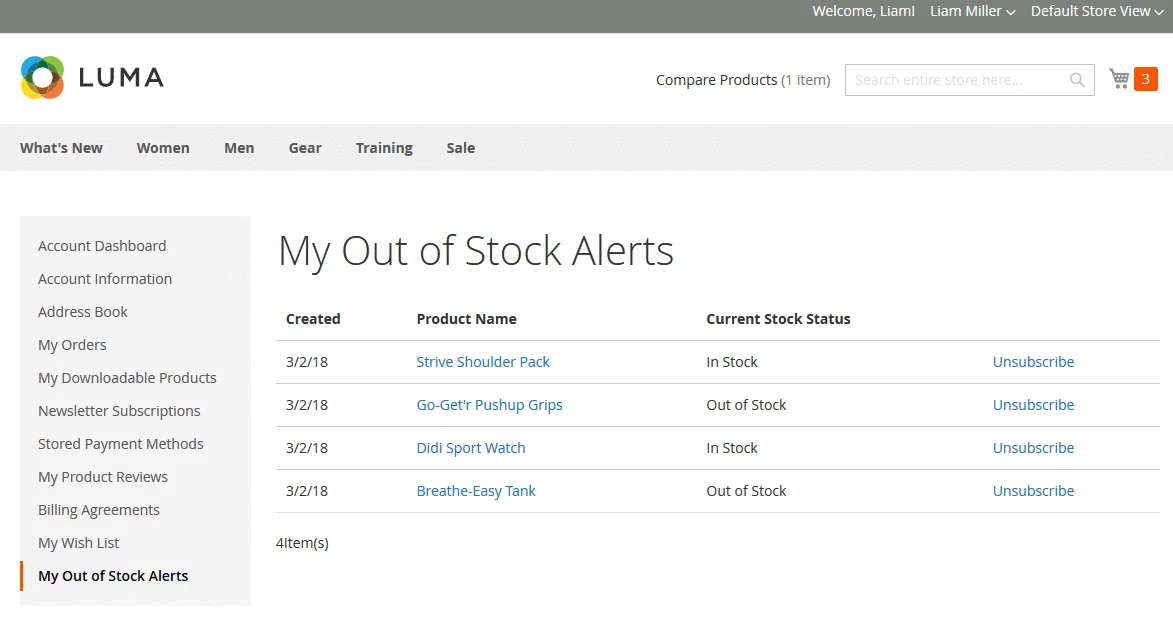Open the Women menu
Image resolution: width=1173 pixels, height=631 pixels.
click(163, 148)
